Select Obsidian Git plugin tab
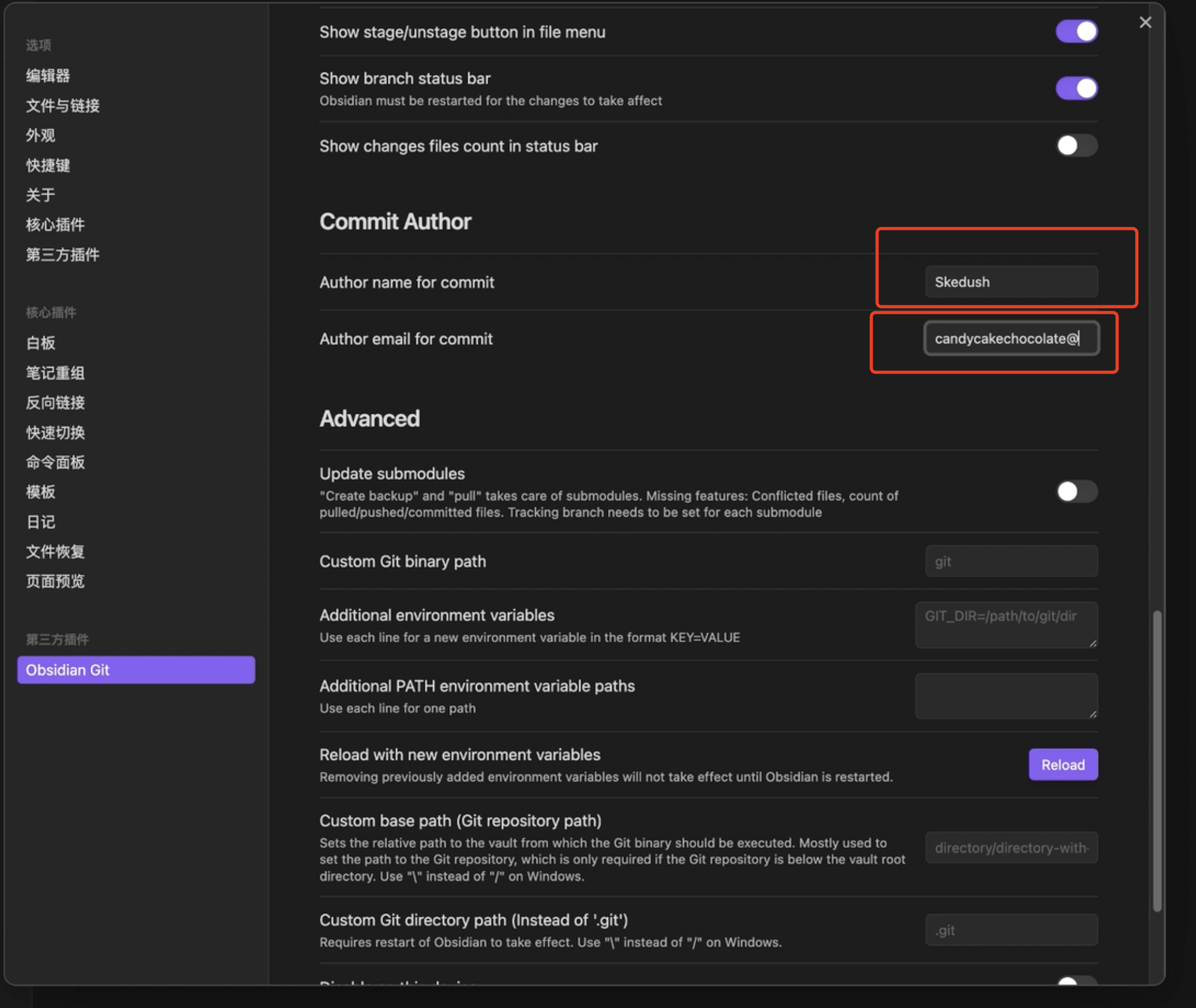1196x1008 pixels. (x=136, y=670)
